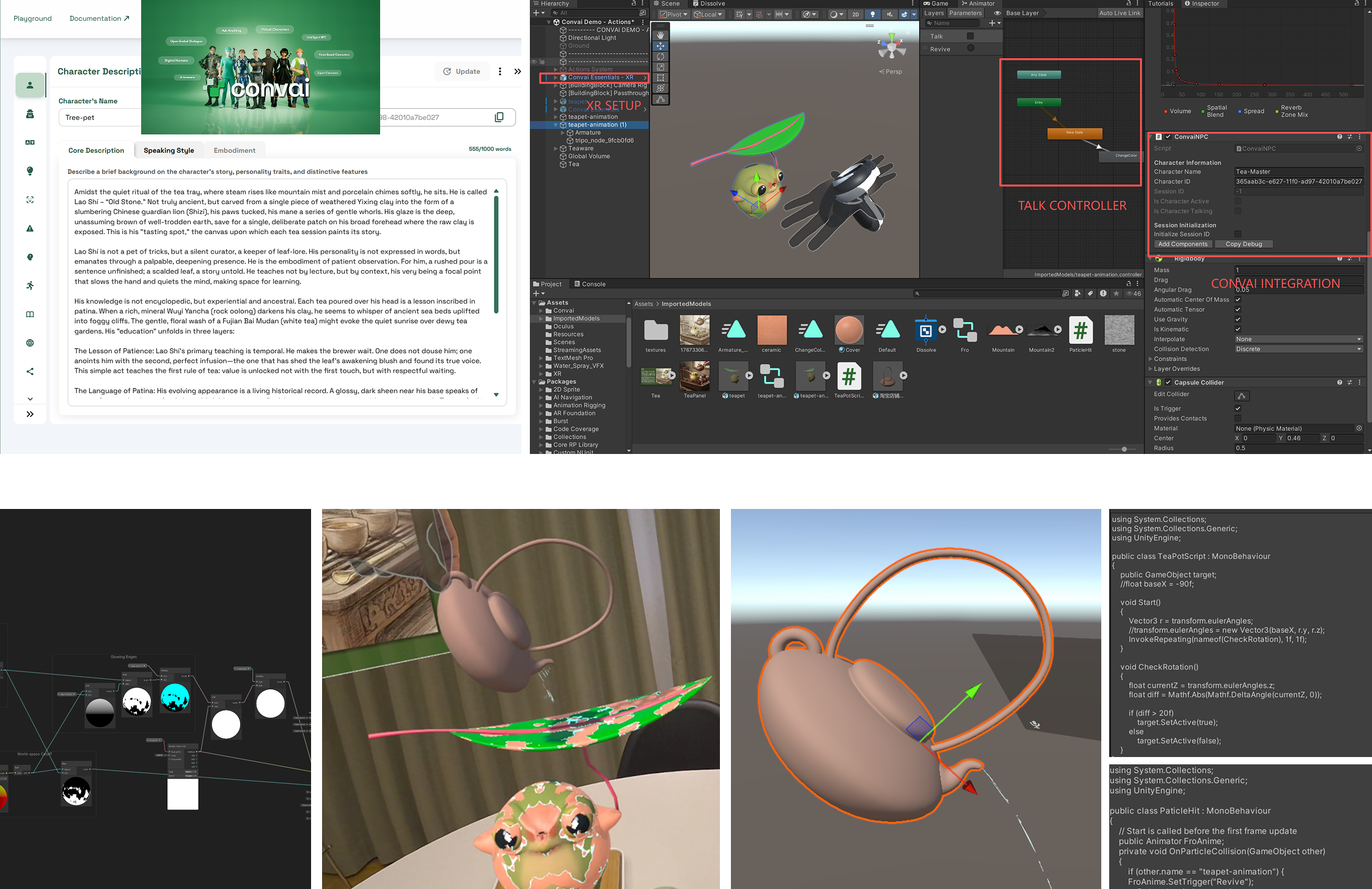Click the Update button
The image size is (1372, 889).
coord(462,71)
